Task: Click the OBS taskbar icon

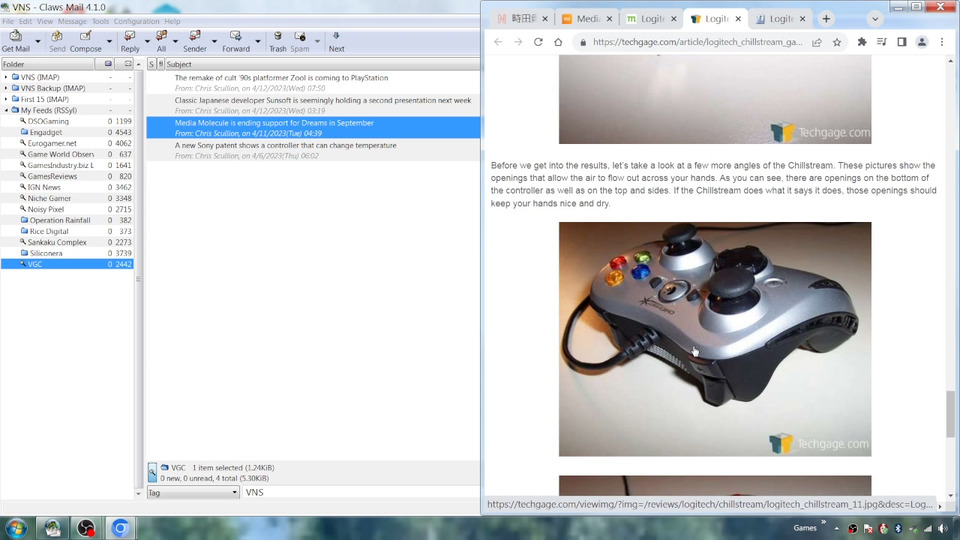Action: coord(86,528)
